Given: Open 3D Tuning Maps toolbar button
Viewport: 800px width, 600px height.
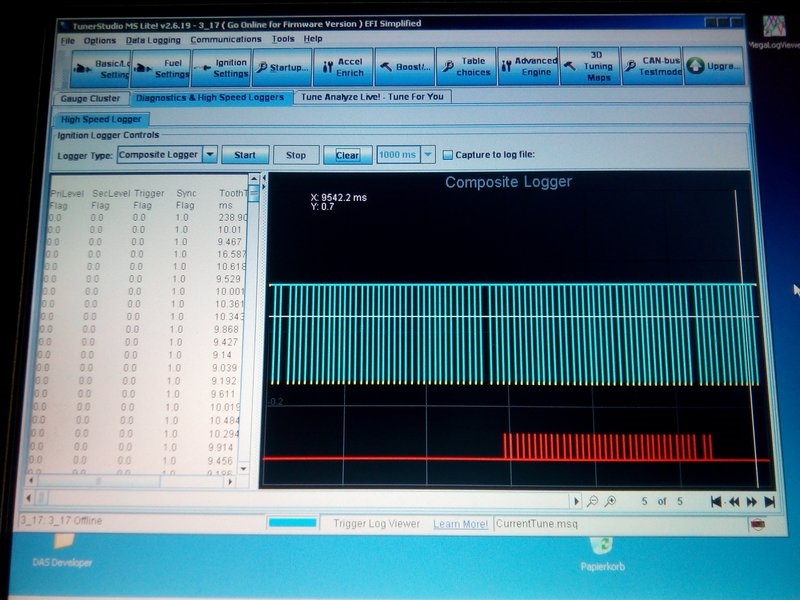Looking at the screenshot, I should tap(588, 68).
